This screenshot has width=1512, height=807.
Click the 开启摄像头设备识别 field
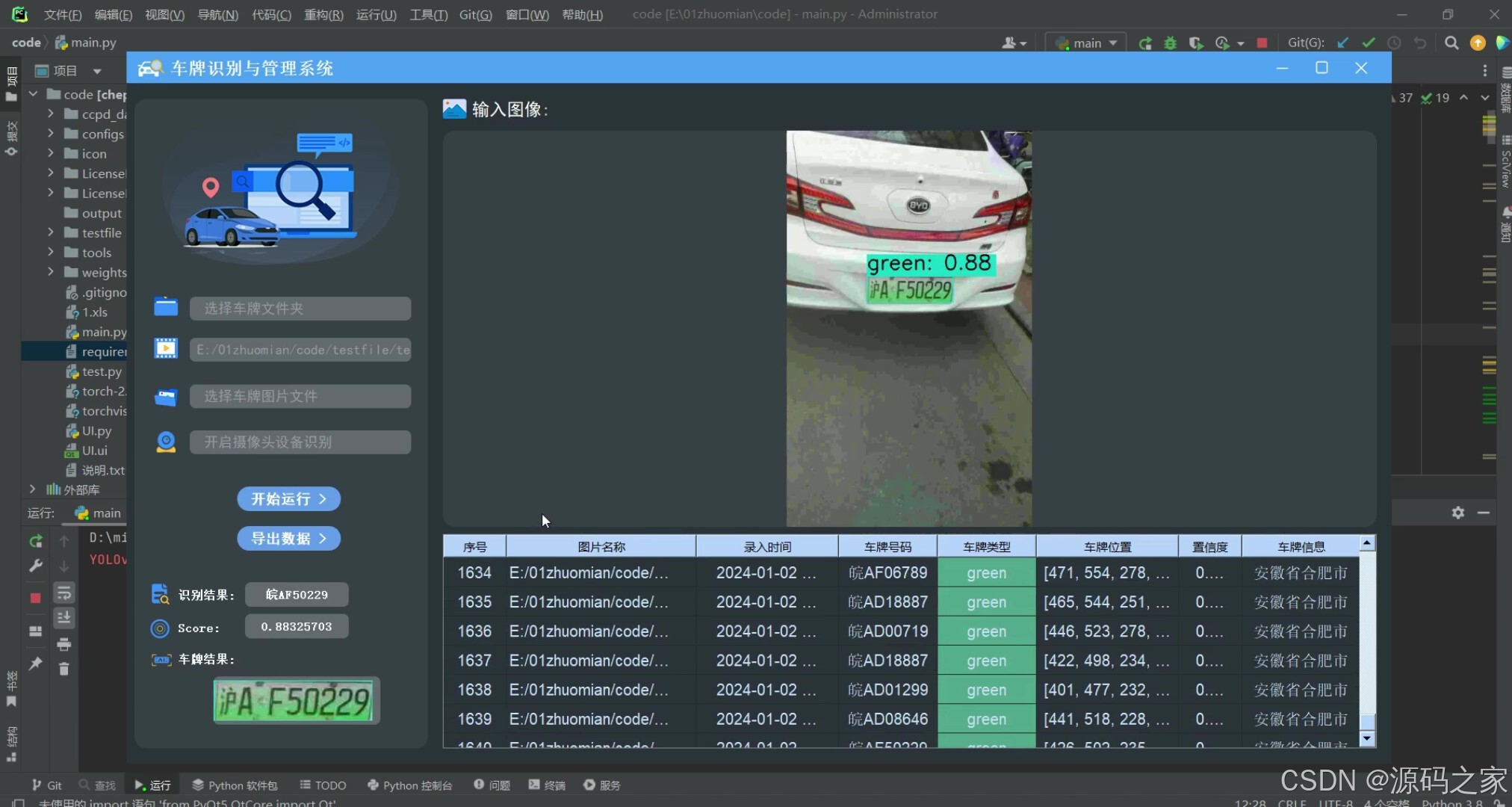(x=300, y=442)
